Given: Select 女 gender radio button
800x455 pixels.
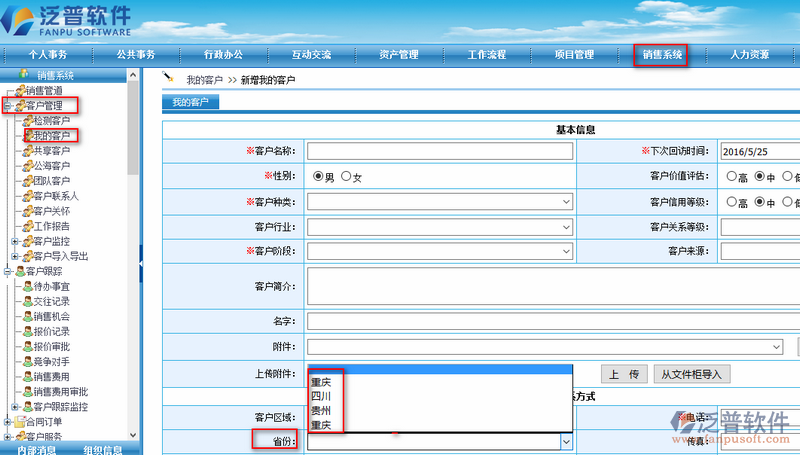Looking at the screenshot, I should (346, 177).
